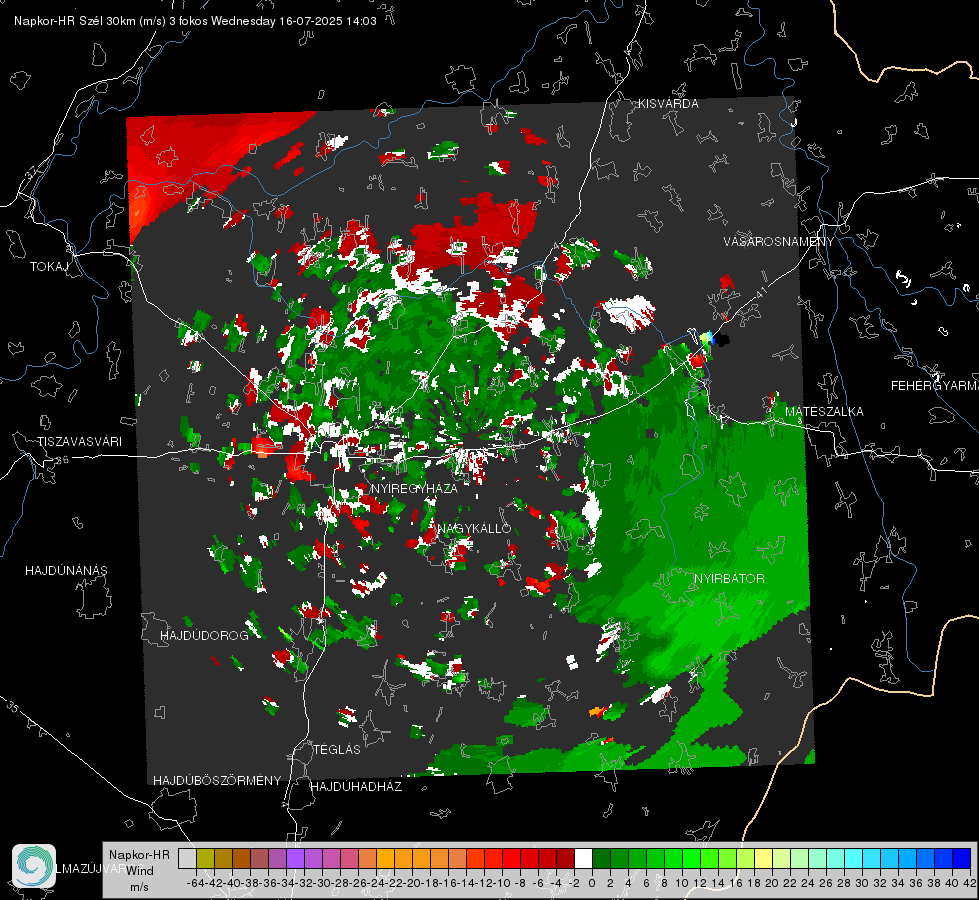Screen dimensions: 979x900
Task: Click the Wind label in the legend
Action: point(140,871)
